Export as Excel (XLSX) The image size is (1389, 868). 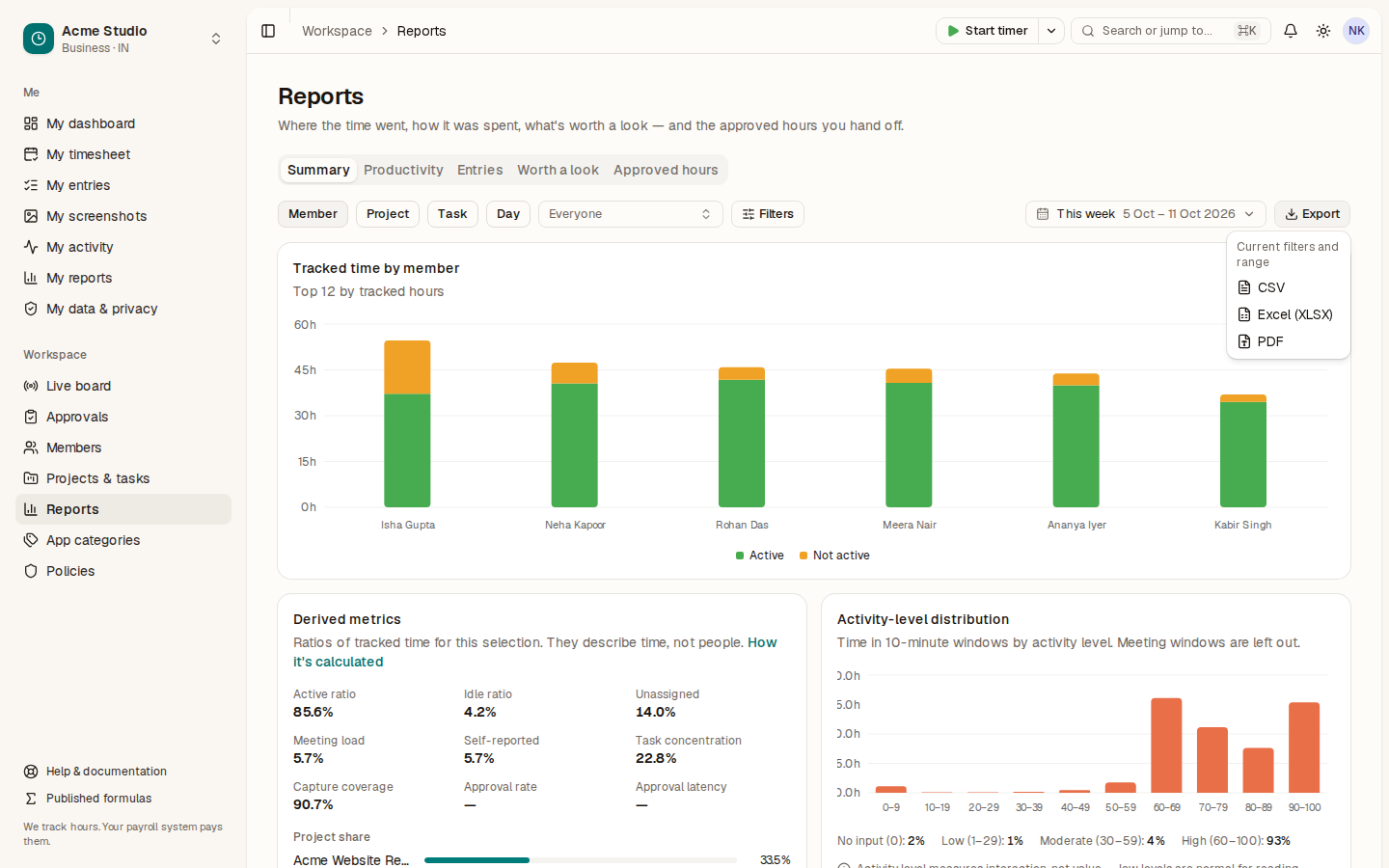point(1289,314)
